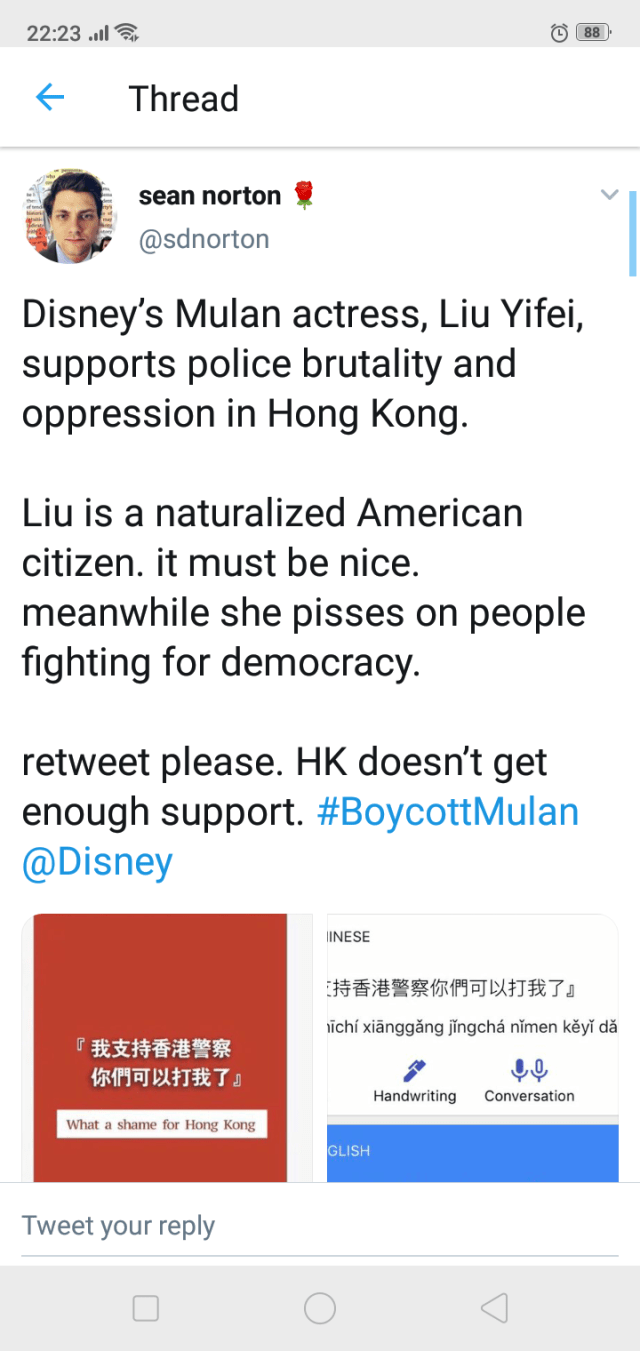Expand the tweet options chevron menu
This screenshot has height=1351, width=640.
609,195
